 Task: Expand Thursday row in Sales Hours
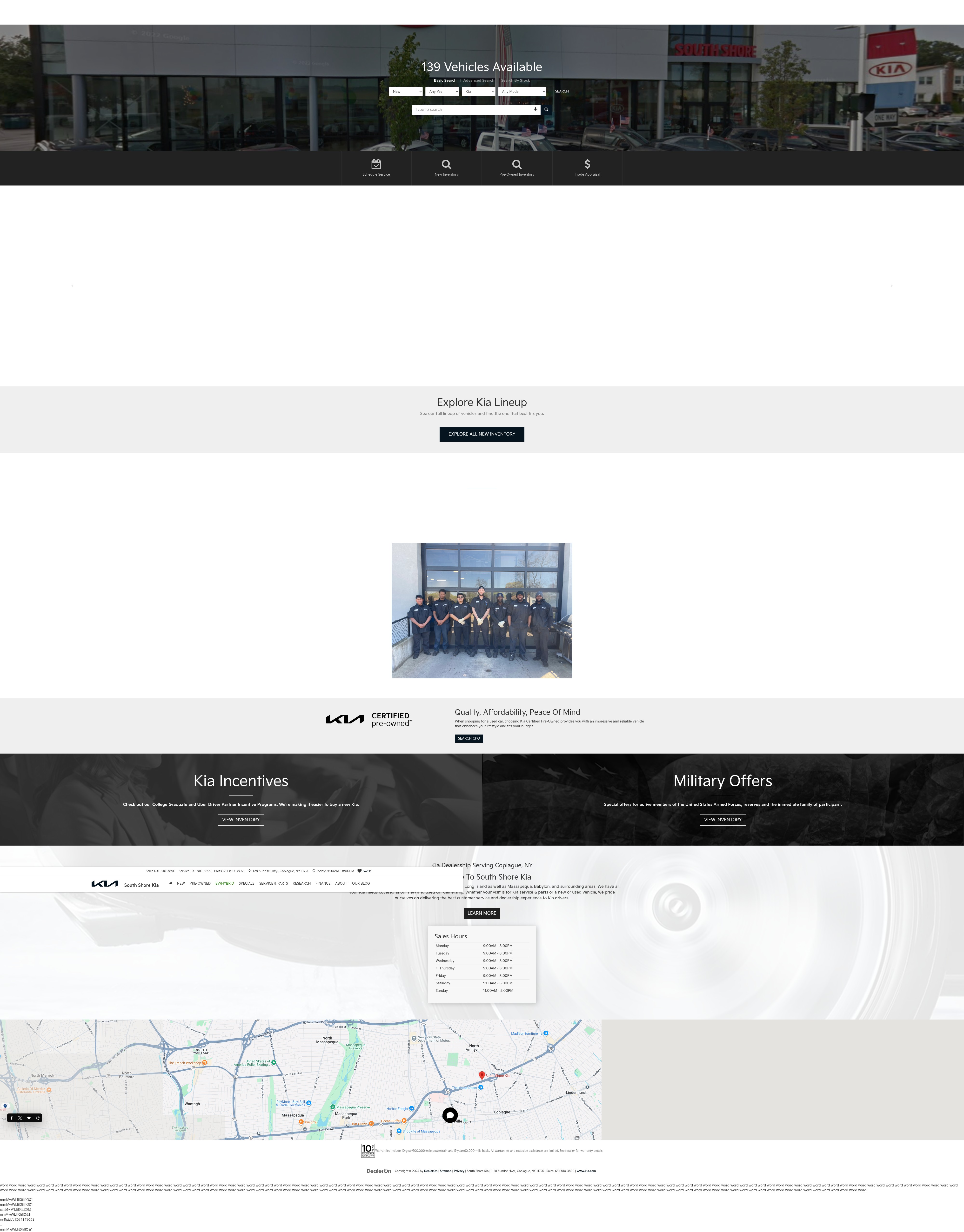point(482,968)
